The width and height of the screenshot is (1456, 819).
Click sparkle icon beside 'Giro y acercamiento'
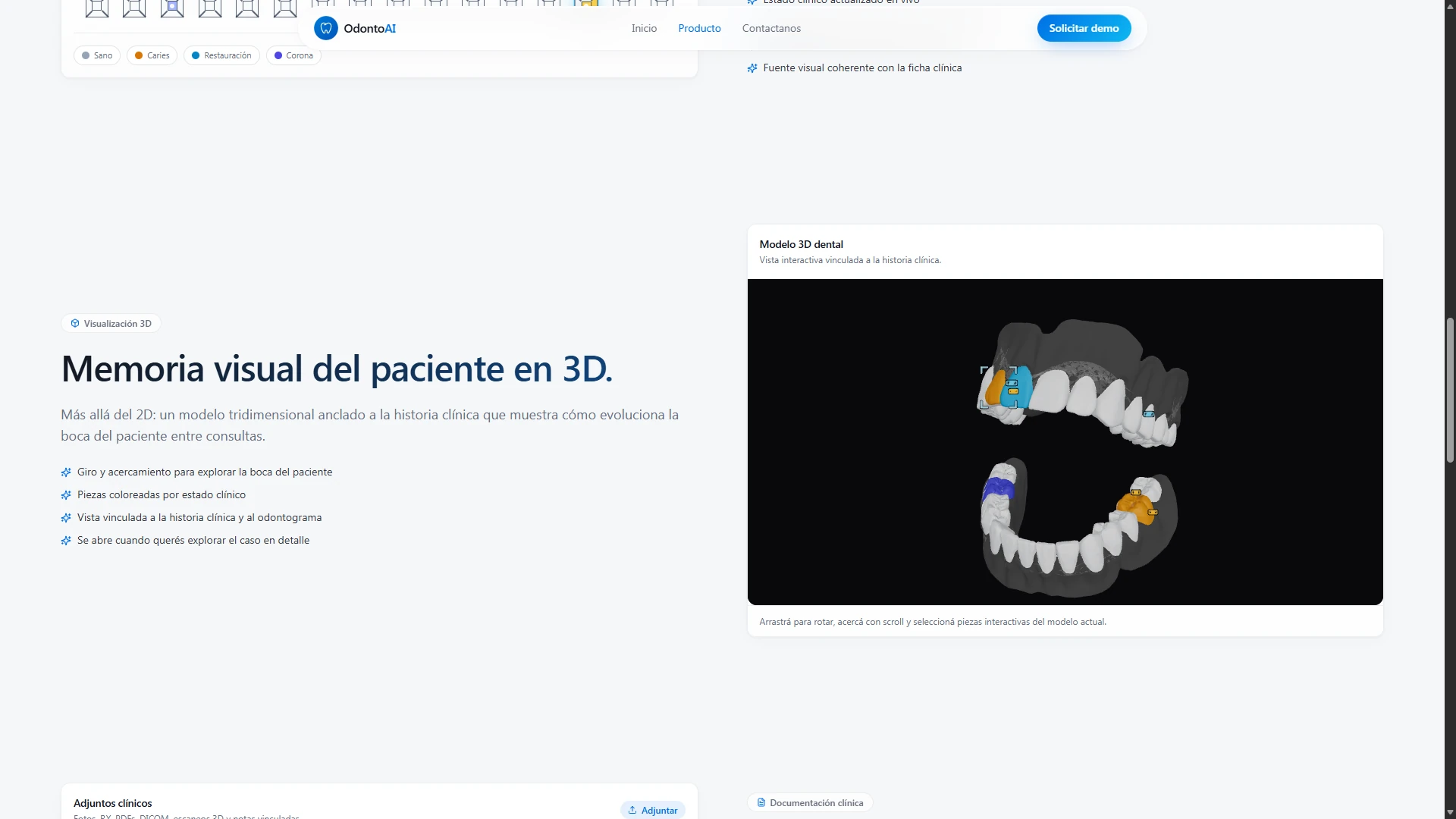[66, 472]
